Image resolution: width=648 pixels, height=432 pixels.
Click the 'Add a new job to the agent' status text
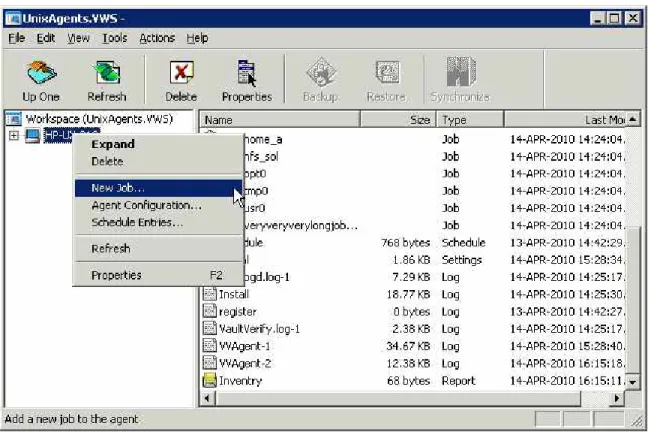(71, 419)
